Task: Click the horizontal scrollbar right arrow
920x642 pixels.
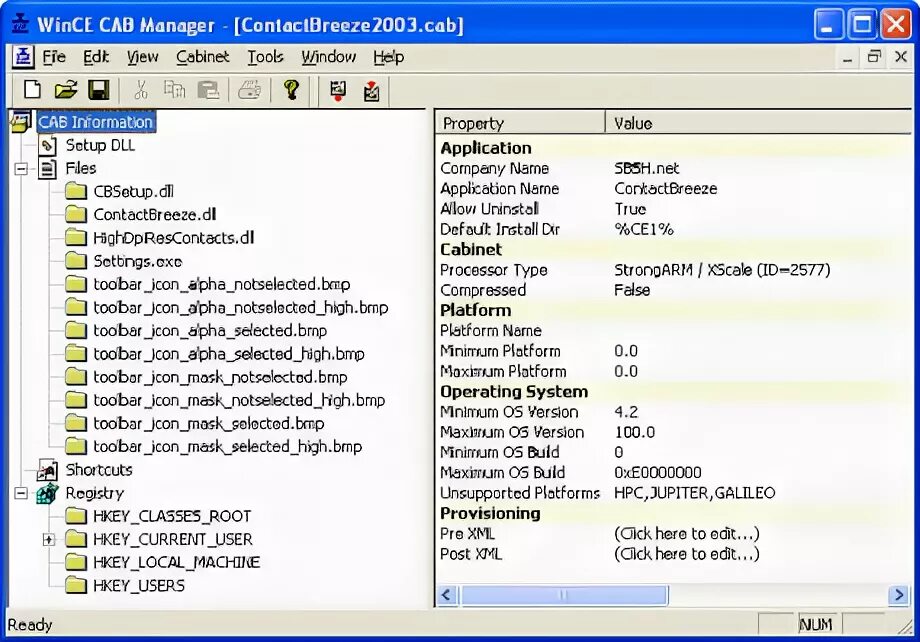Action: 898,595
